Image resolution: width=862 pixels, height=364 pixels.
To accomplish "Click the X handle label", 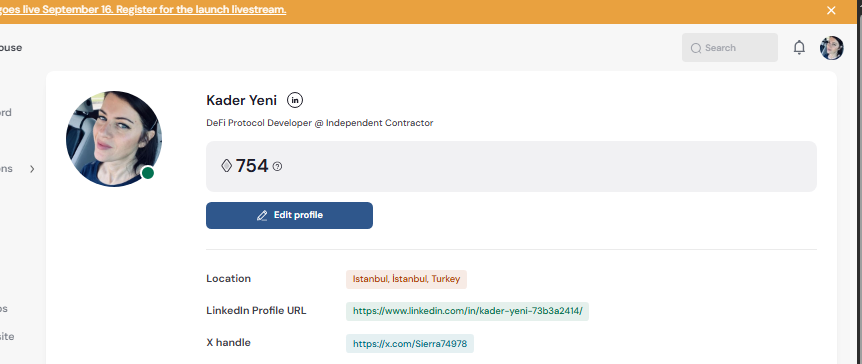I will tap(228, 343).
